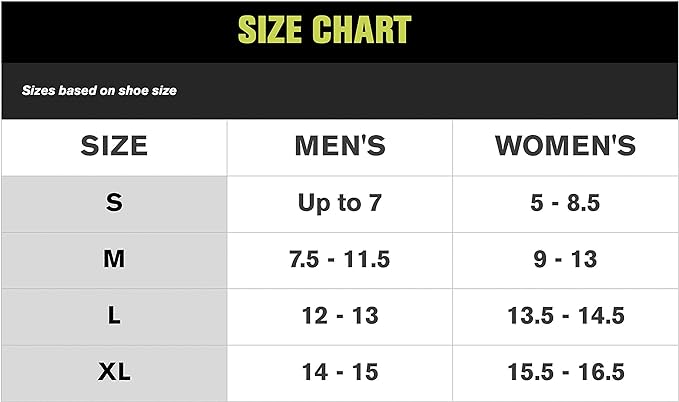Viewport: 679px width, 402px height.
Task: Pick the women's '9 - 13' cell
Action: click(565, 260)
